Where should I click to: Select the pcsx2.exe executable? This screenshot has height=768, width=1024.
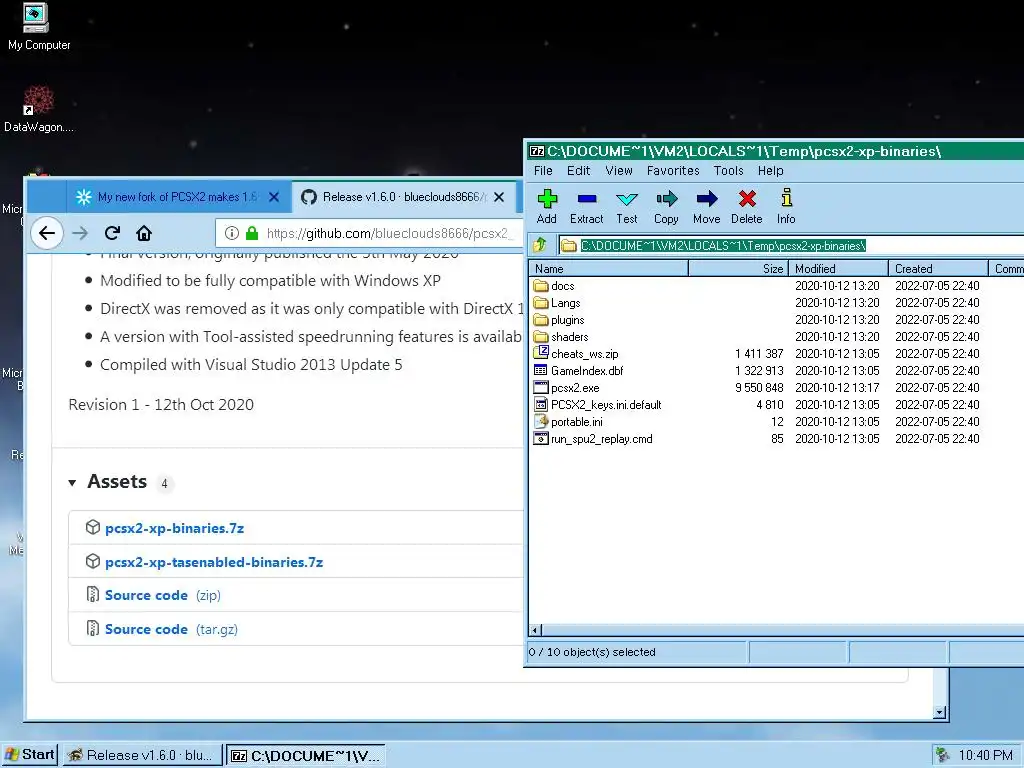[x=567, y=387]
